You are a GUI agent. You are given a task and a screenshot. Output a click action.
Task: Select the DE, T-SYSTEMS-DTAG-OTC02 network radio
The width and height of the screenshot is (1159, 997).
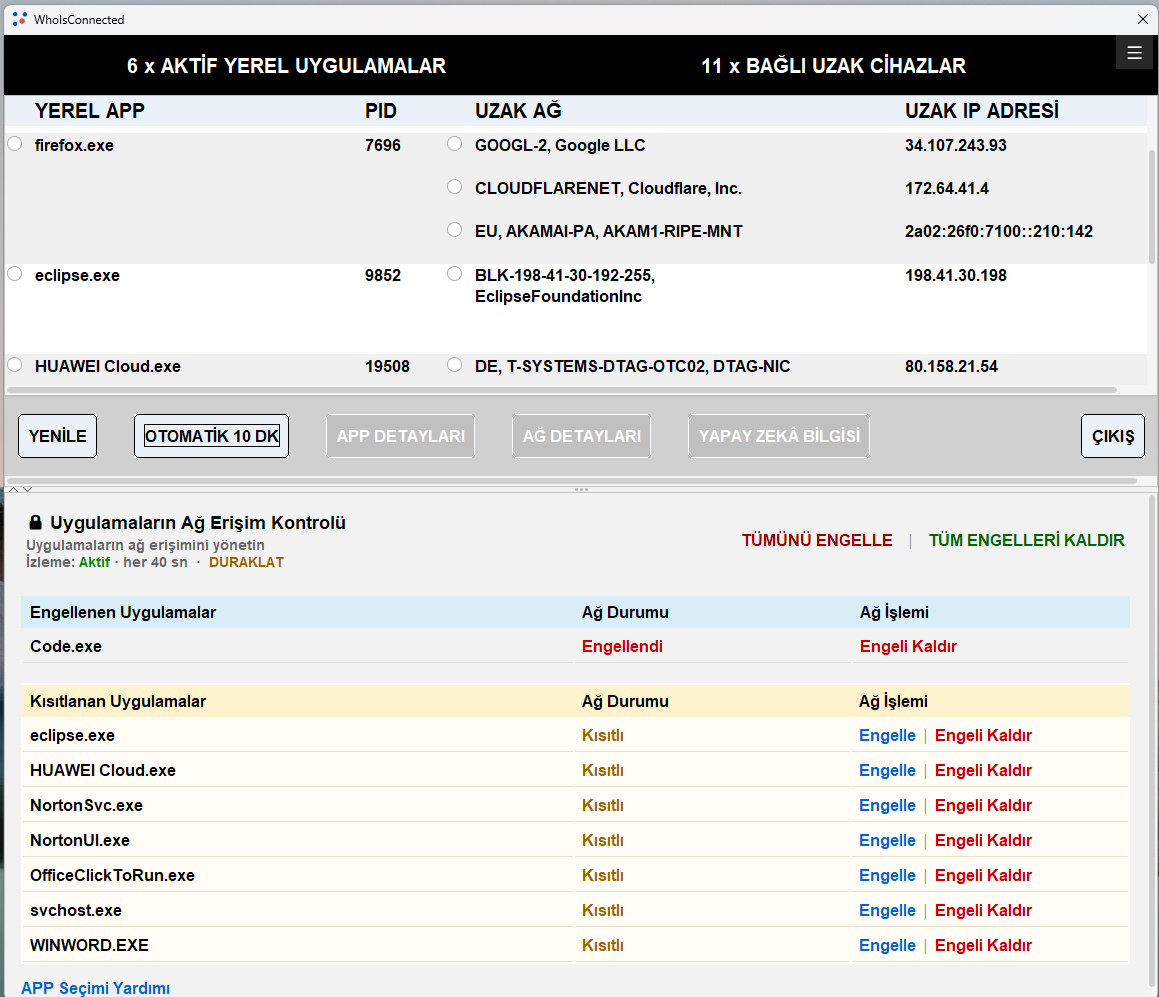[455, 364]
